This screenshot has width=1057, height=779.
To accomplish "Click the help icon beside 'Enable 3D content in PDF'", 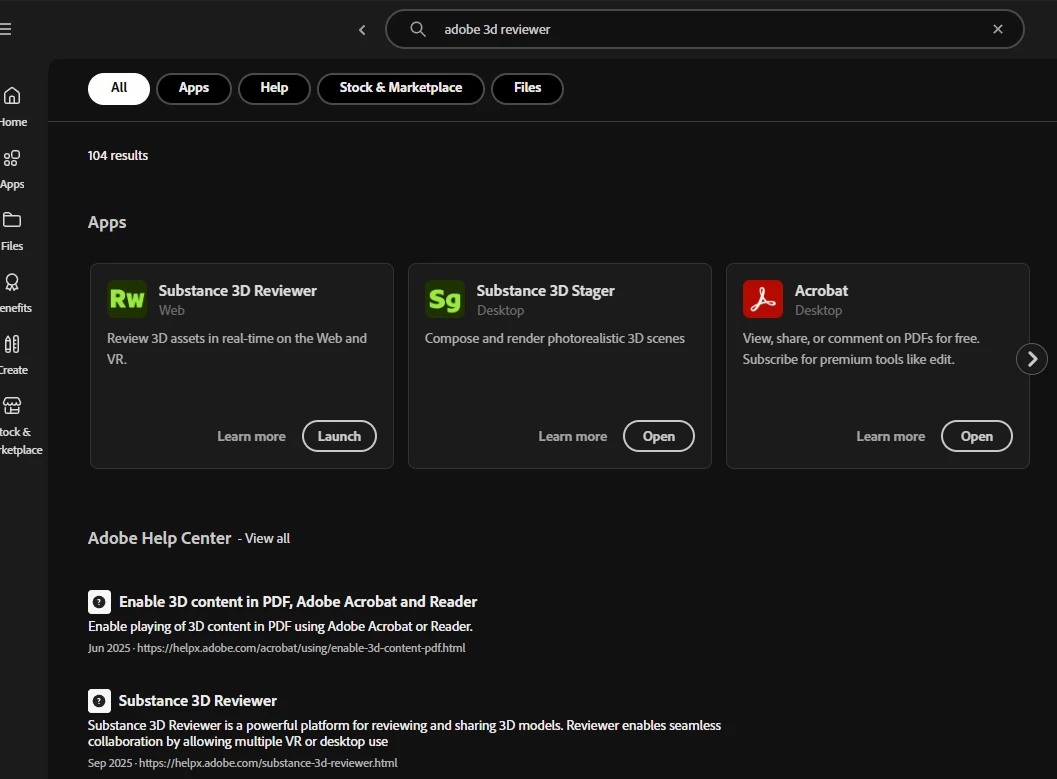I will tap(99, 602).
